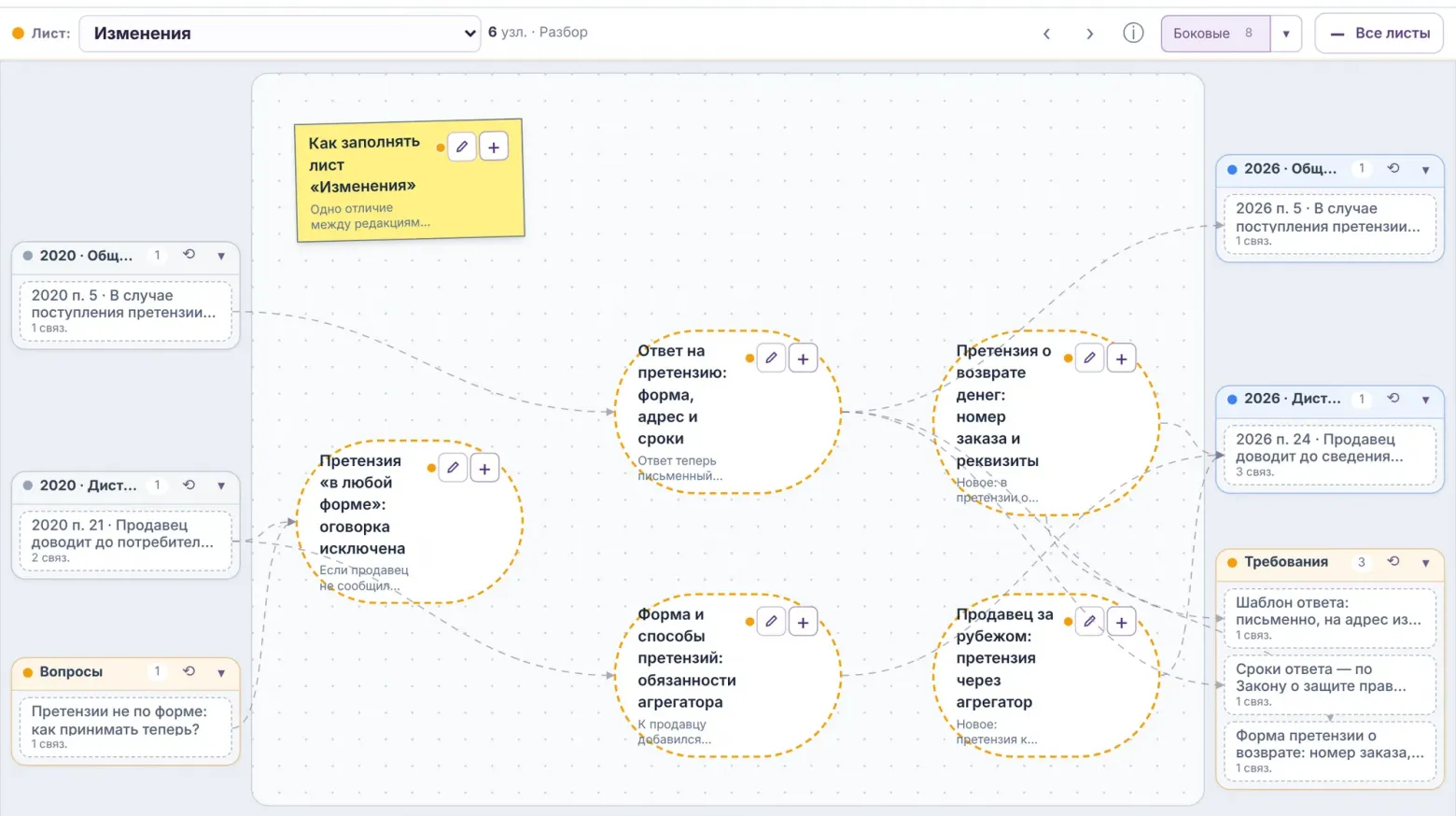
Task: Refresh the «Вопросы» side panel
Action: pyautogui.click(x=189, y=671)
